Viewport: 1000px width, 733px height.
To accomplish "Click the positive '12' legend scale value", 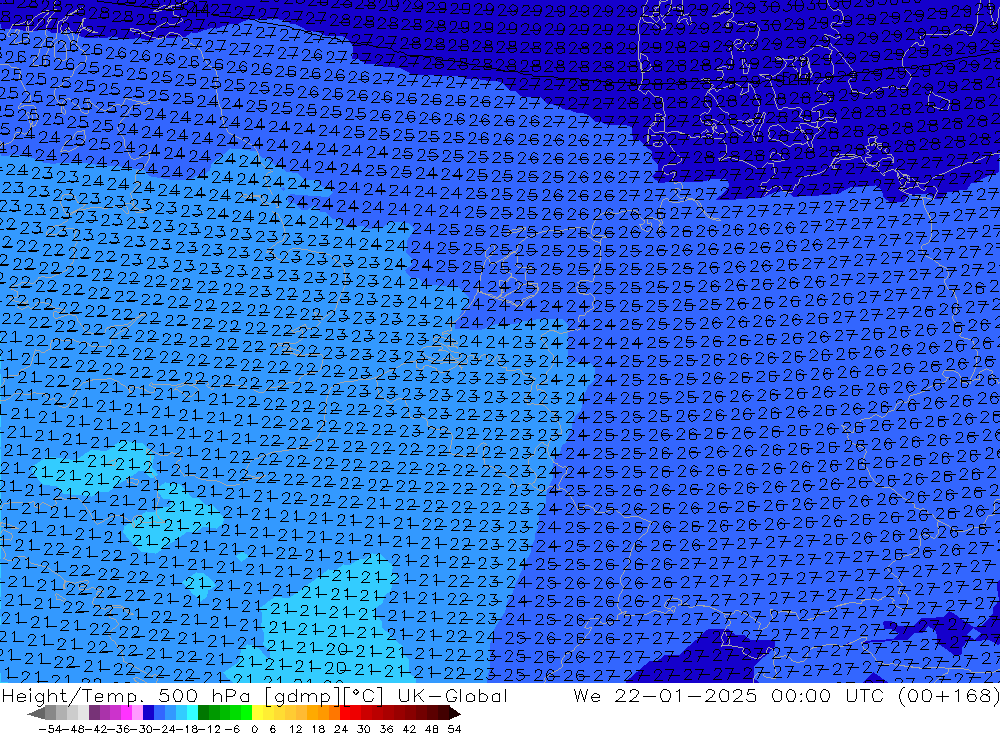I will point(295,729).
